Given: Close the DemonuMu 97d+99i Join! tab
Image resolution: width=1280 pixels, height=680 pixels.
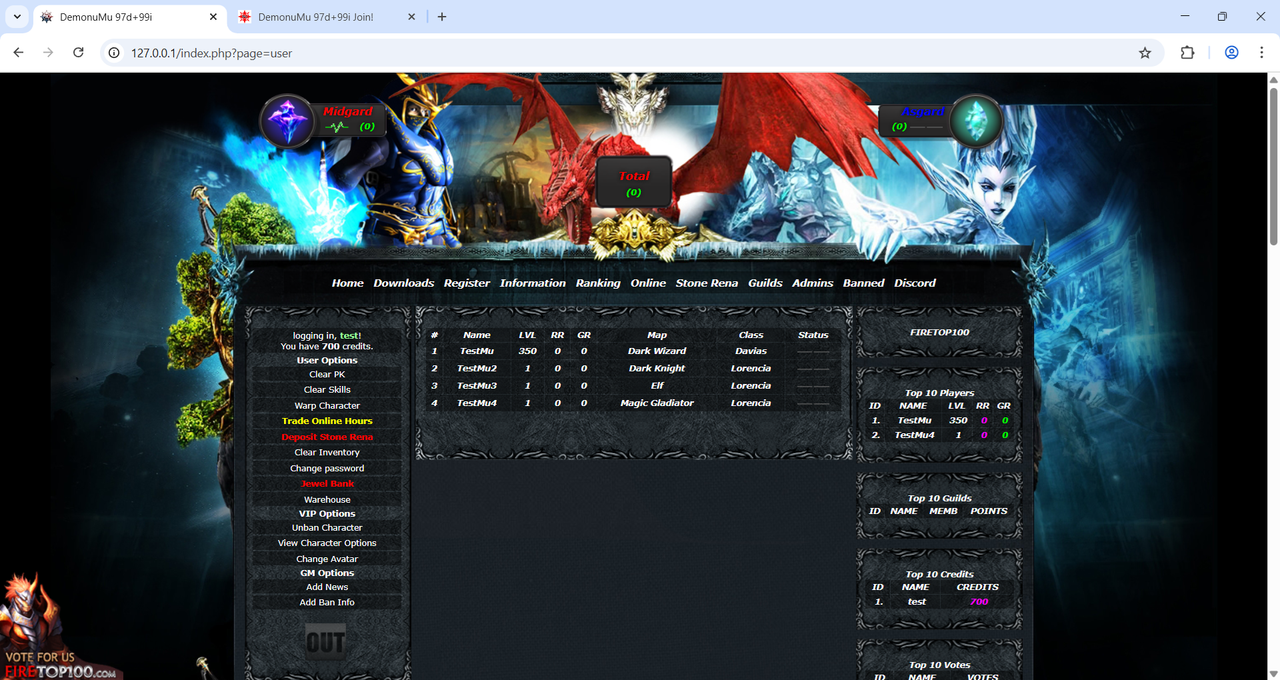Looking at the screenshot, I should (412, 17).
